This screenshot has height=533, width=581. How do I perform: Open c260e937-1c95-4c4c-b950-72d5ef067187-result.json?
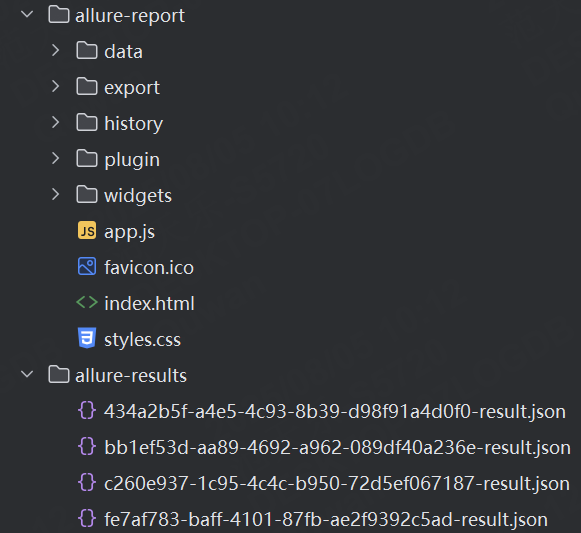(x=337, y=484)
